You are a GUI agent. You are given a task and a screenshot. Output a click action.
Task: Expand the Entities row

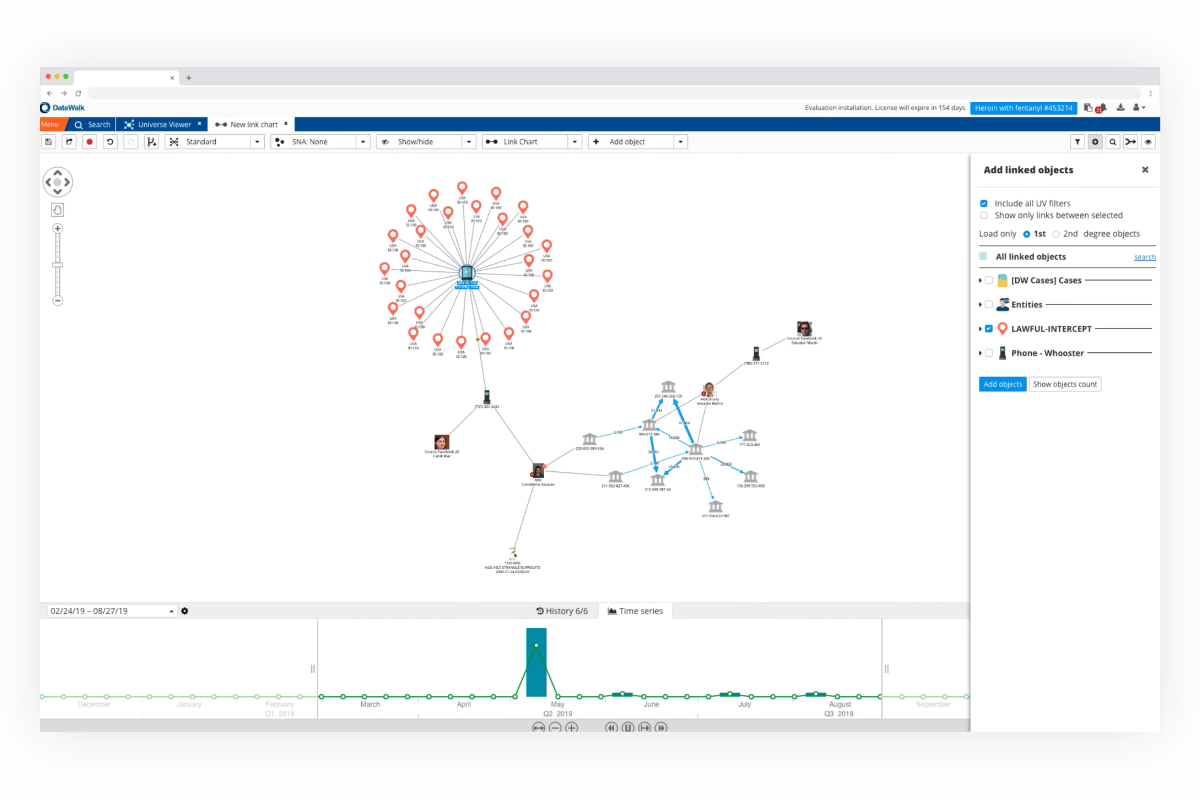point(980,305)
